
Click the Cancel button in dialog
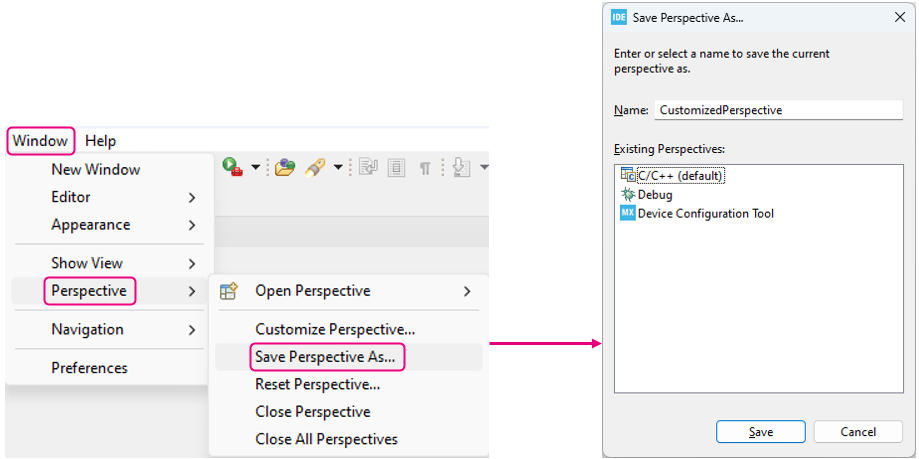click(858, 432)
